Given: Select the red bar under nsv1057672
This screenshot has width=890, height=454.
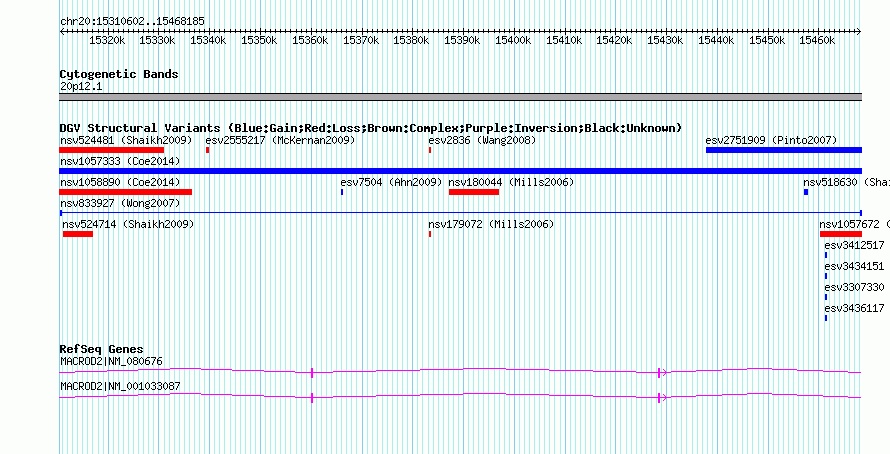Looking at the screenshot, I should click(x=841, y=234).
